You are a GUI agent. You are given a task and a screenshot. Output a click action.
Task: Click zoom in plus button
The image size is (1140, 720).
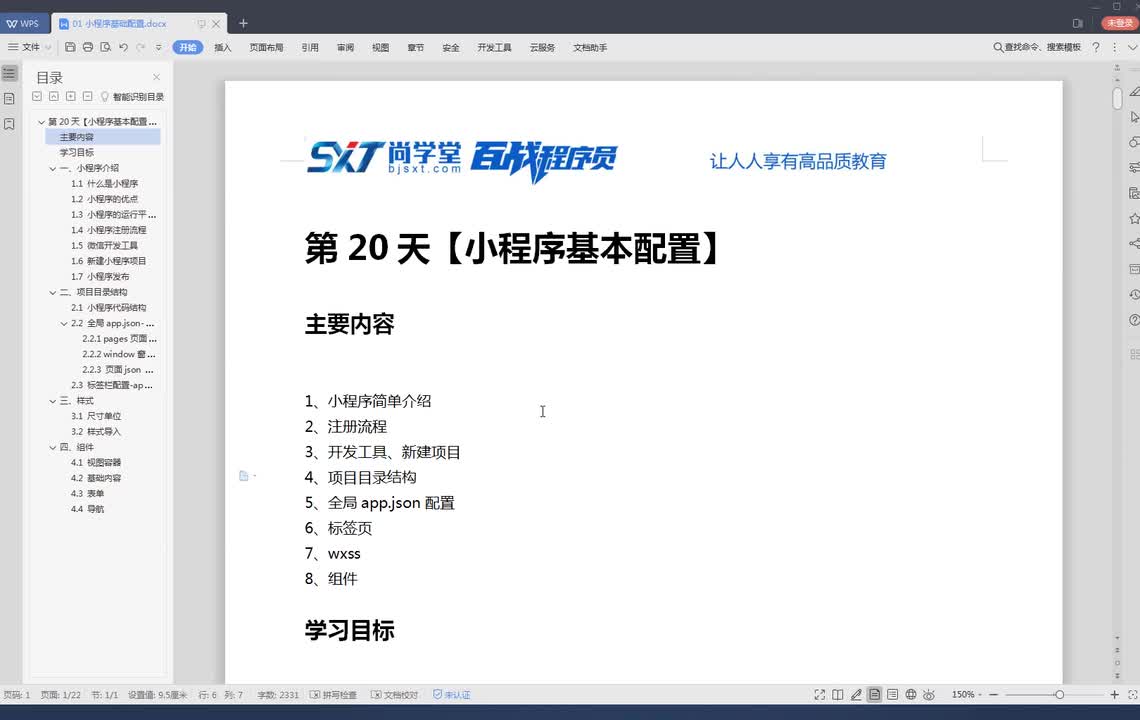click(1114, 695)
